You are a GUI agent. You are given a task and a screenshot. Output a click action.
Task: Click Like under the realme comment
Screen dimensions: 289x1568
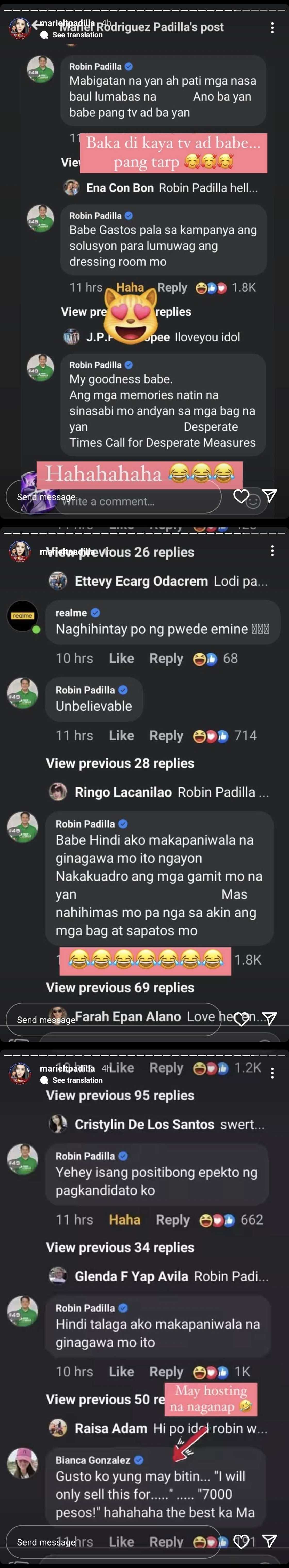122,659
